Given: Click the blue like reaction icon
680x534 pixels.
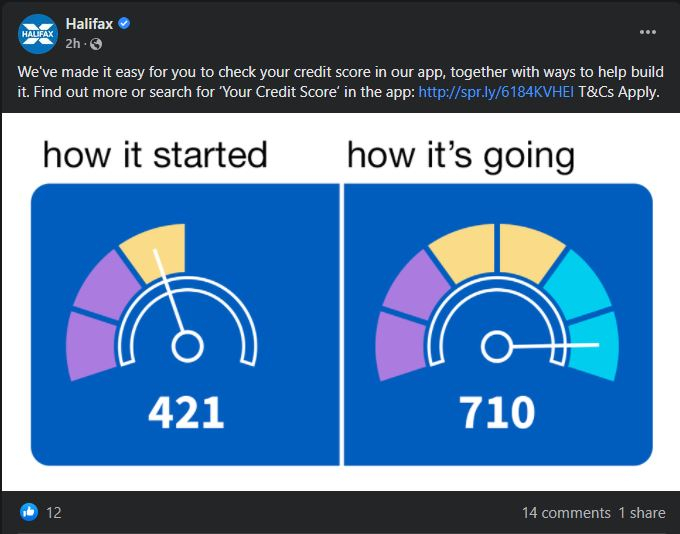Looking at the screenshot, I should coord(29,512).
